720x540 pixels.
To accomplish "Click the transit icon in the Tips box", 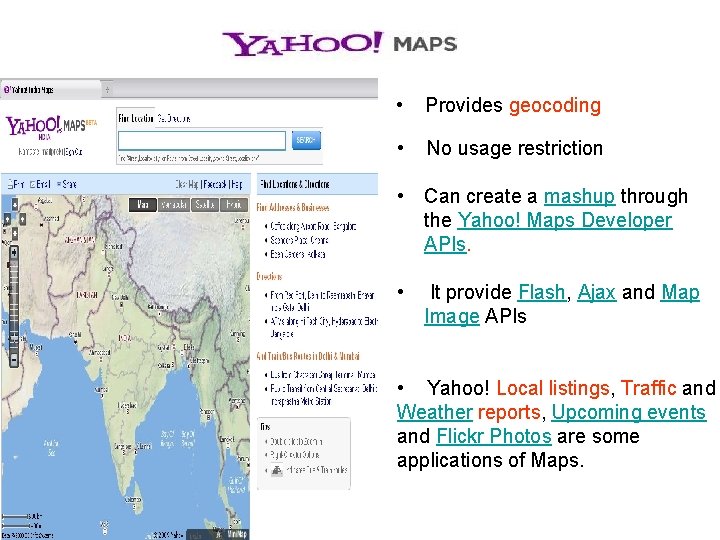I will coord(276,470).
